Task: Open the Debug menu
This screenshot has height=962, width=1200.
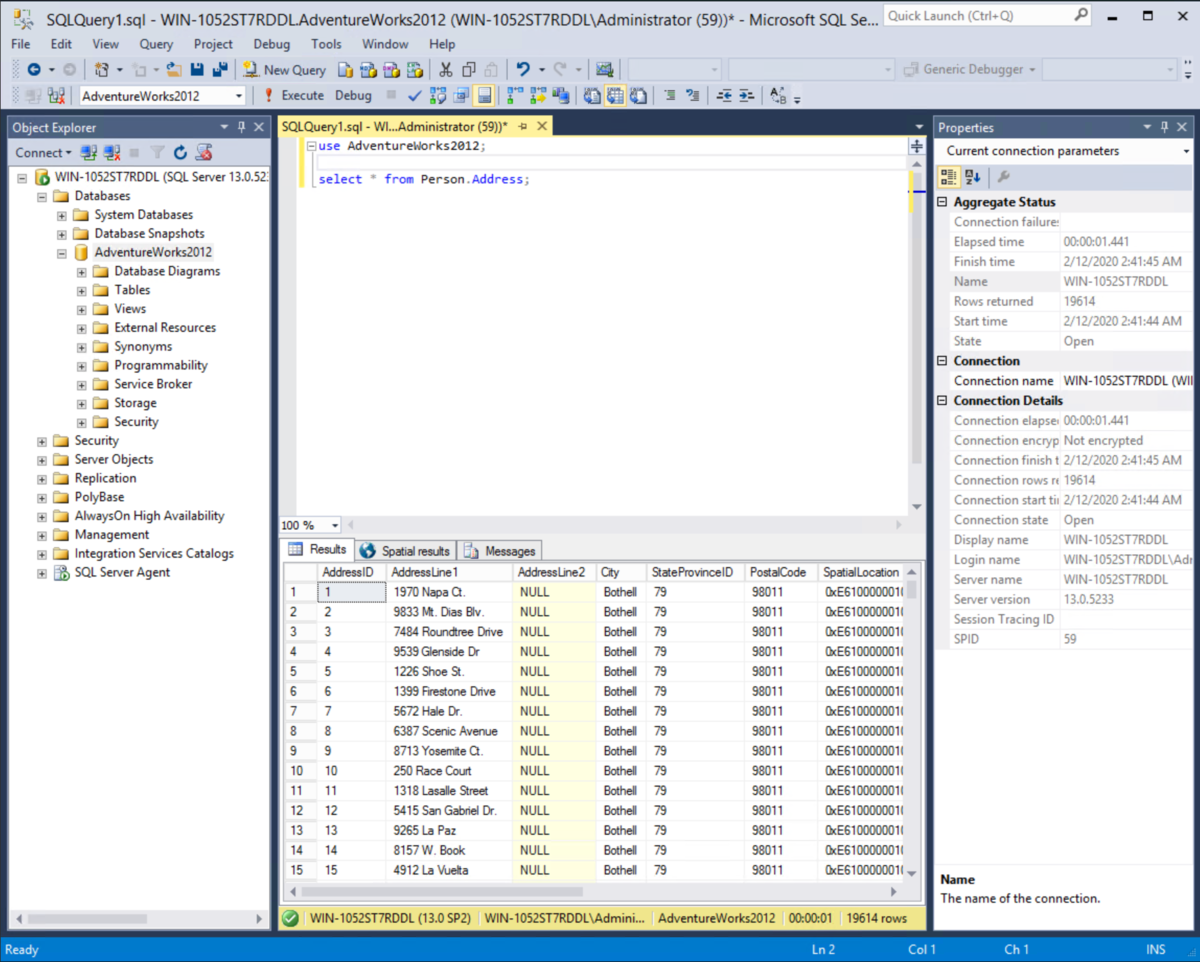Action: click(271, 44)
